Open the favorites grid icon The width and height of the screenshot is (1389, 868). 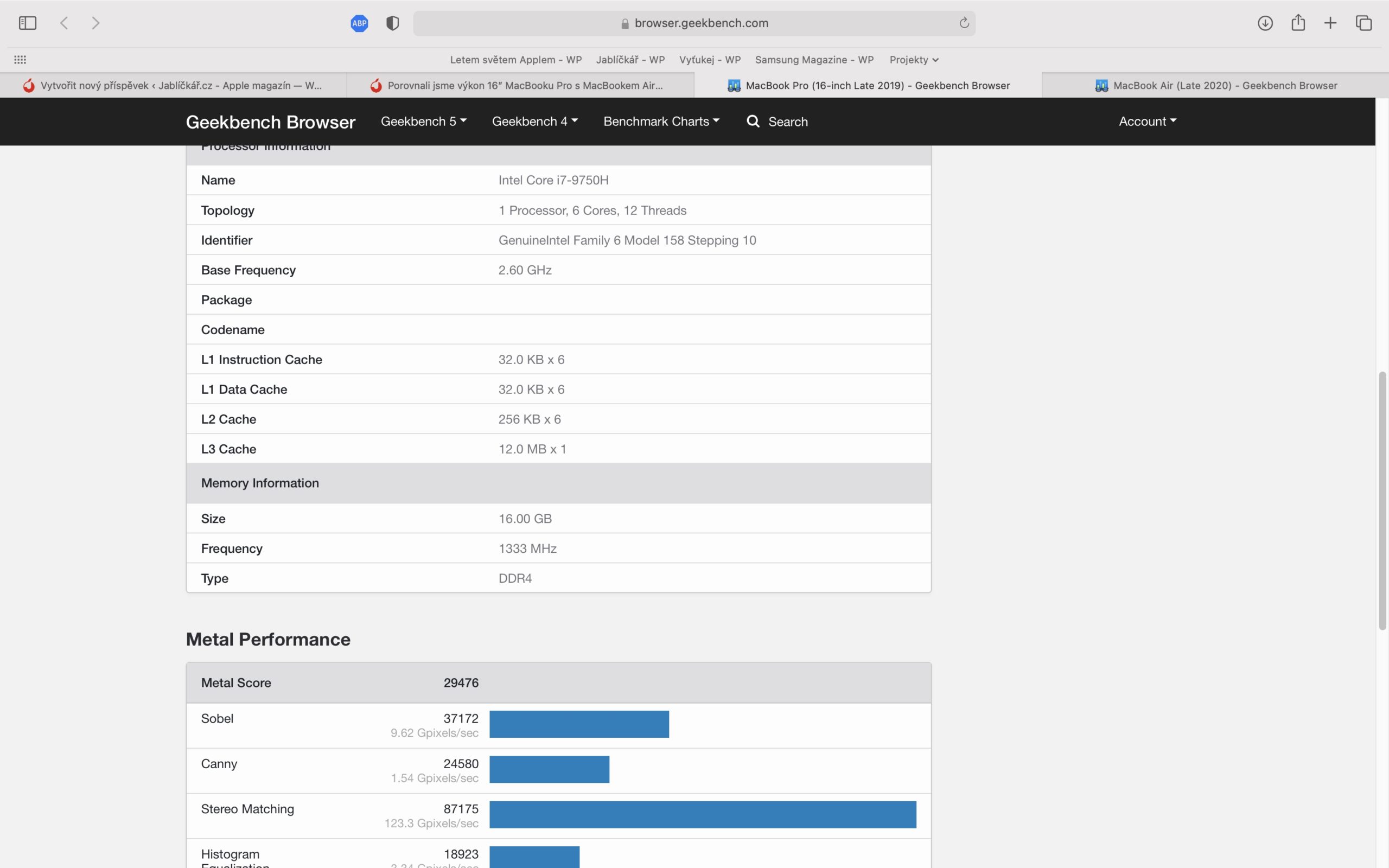[x=20, y=60]
